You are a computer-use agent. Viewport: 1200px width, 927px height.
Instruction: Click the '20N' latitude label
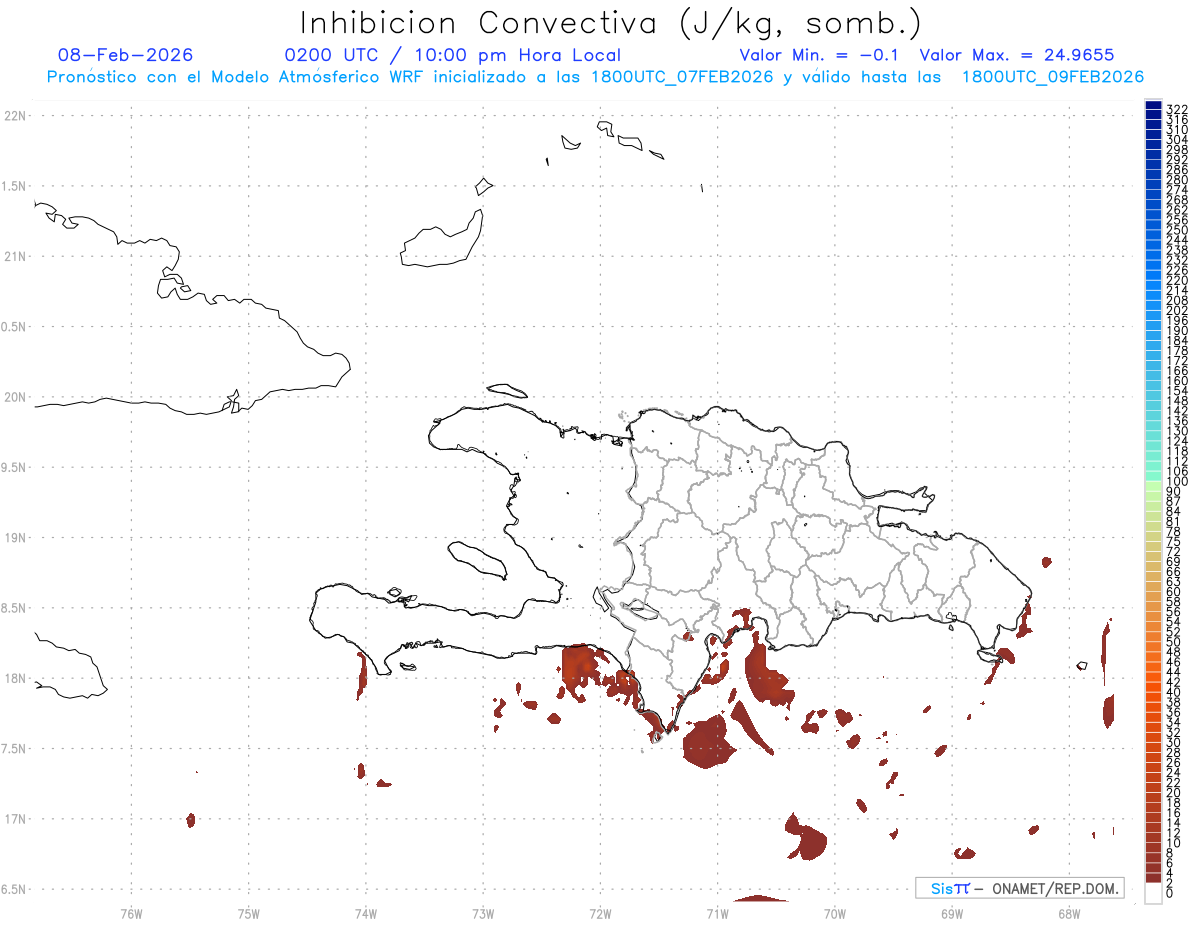[x=14, y=397]
